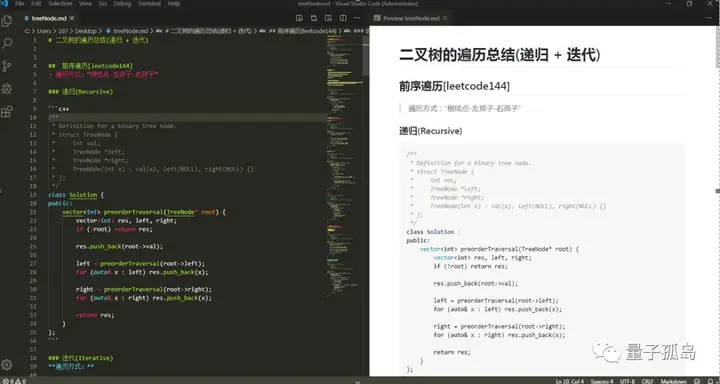Click the UTF-8 encoding indicator
The width and height of the screenshot is (720, 384).
point(627,381)
